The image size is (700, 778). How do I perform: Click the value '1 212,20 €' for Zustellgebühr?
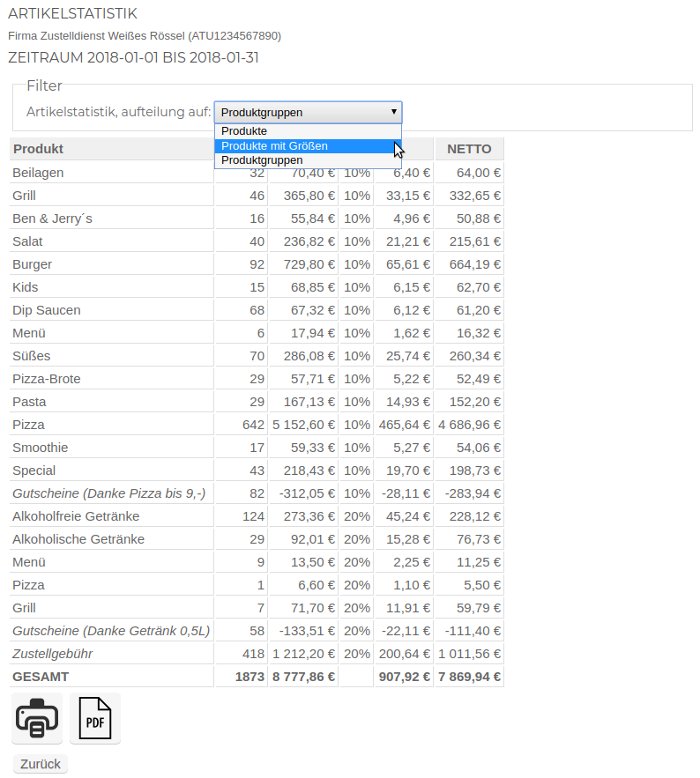304,653
